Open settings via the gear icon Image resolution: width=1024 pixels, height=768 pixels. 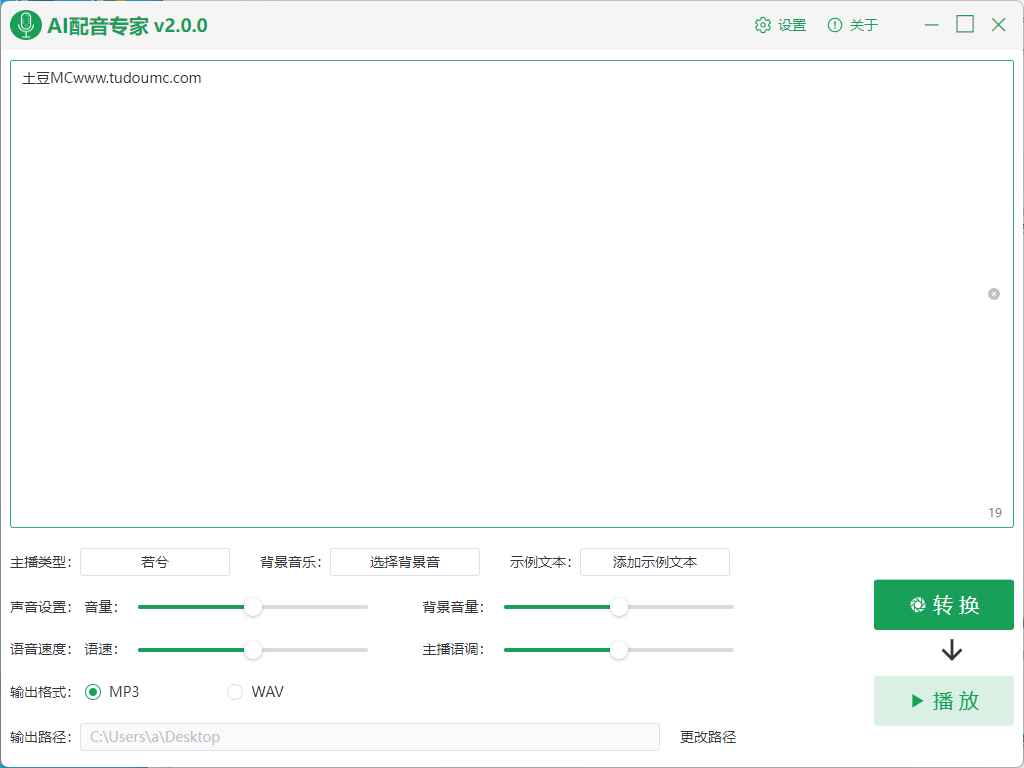(762, 24)
